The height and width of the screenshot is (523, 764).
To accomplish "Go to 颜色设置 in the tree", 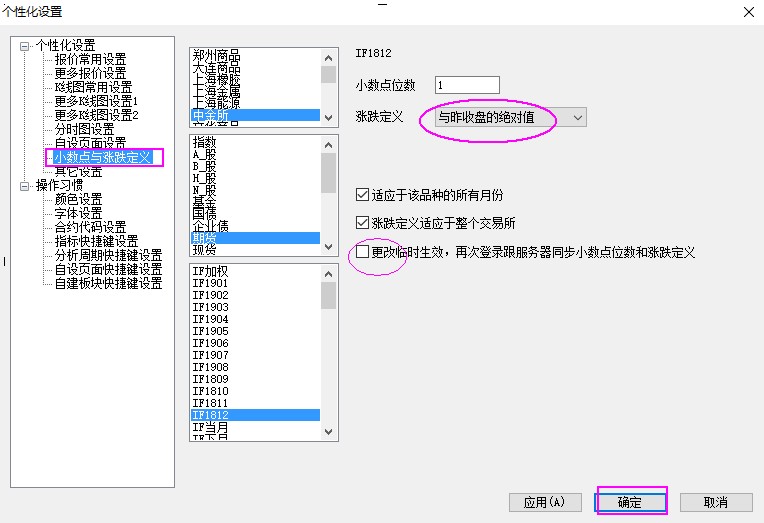I will pyautogui.click(x=78, y=199).
